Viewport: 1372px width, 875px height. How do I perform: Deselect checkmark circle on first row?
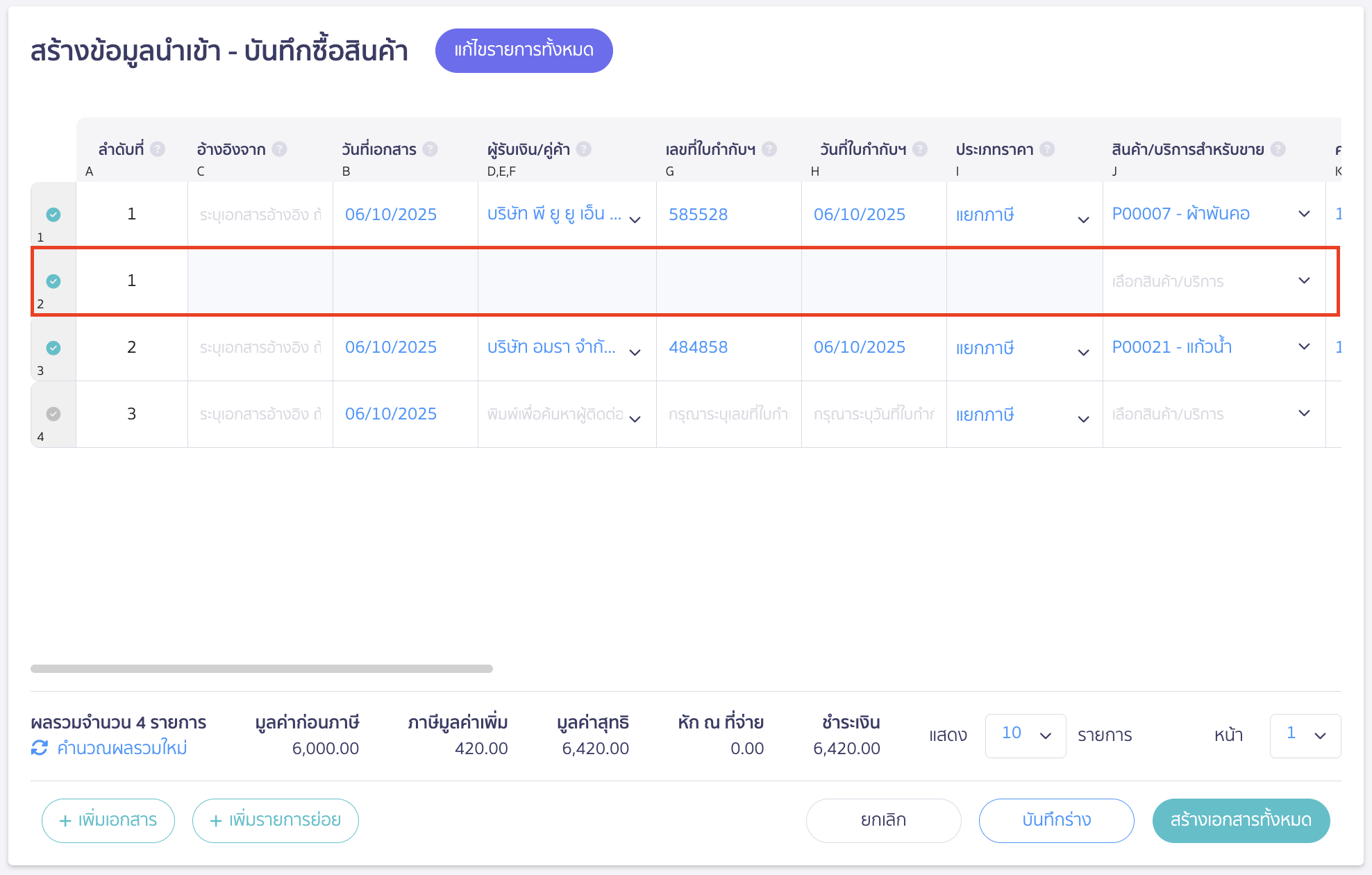click(x=52, y=214)
